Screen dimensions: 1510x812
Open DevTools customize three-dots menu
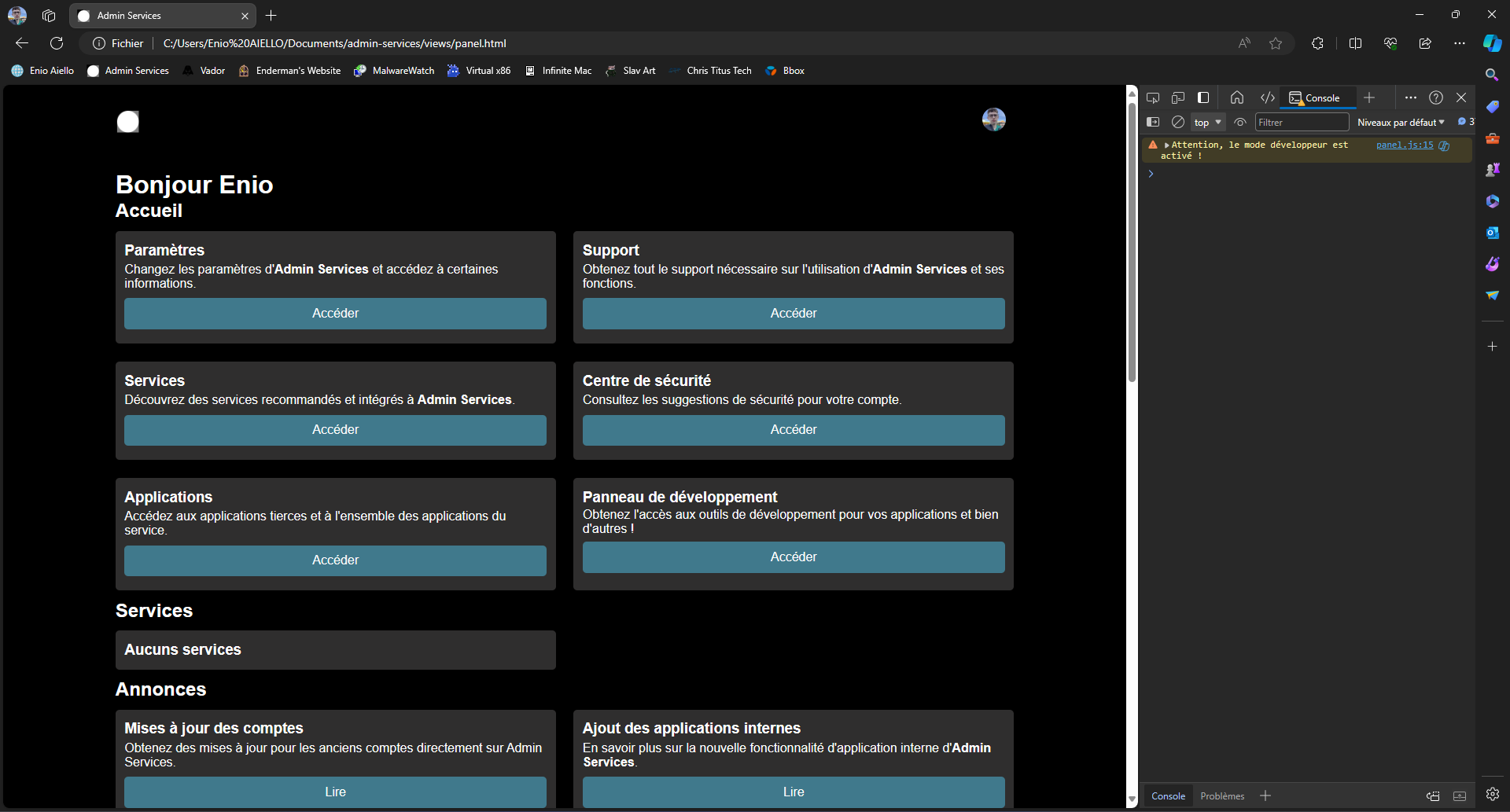pos(1411,97)
